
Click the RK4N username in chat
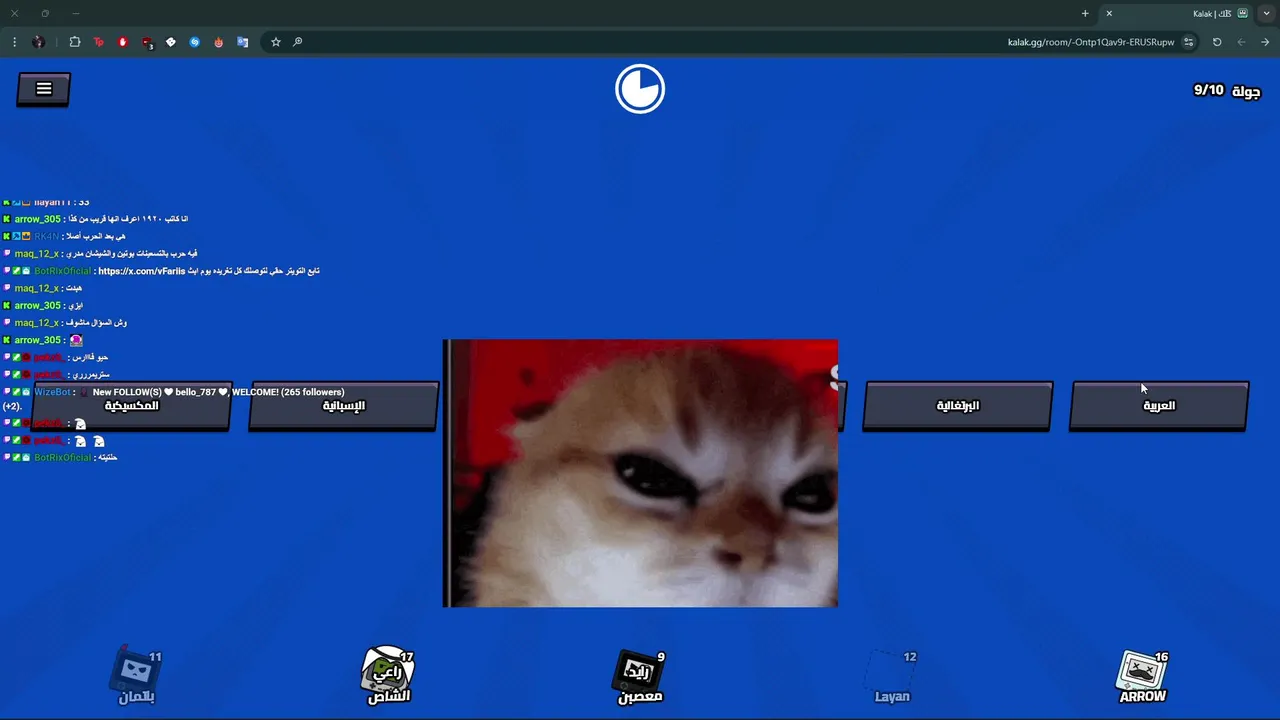coord(47,236)
